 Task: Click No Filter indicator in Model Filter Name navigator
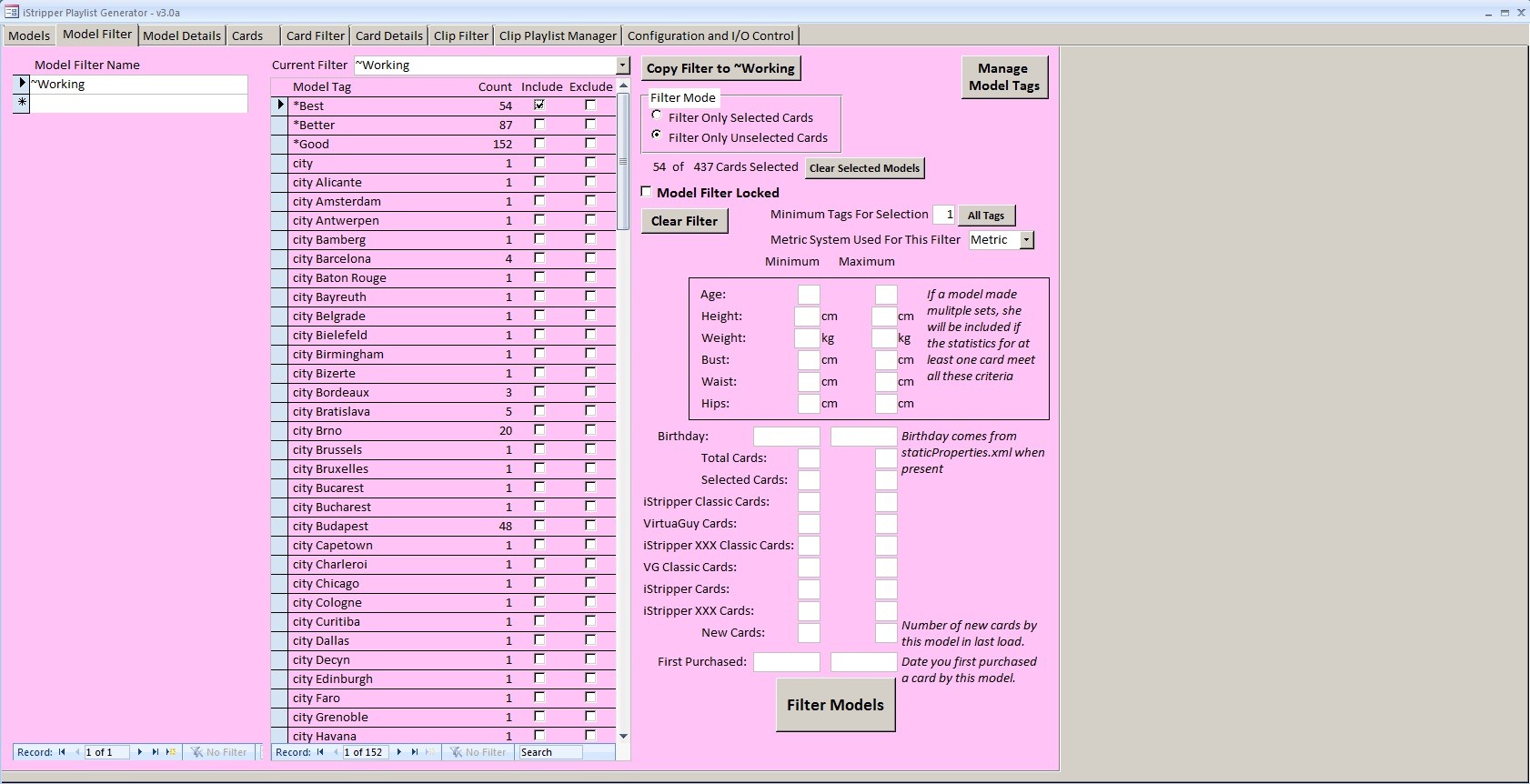click(x=219, y=752)
